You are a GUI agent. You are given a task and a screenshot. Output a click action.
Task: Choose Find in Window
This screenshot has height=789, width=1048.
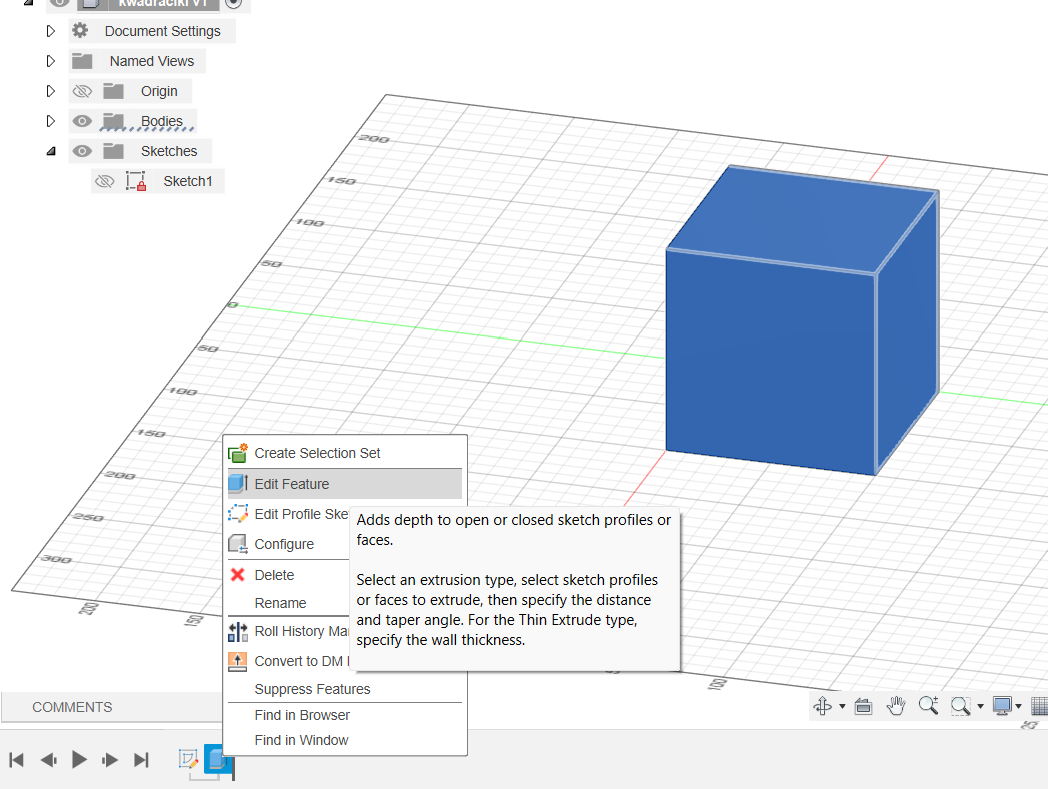(345, 740)
